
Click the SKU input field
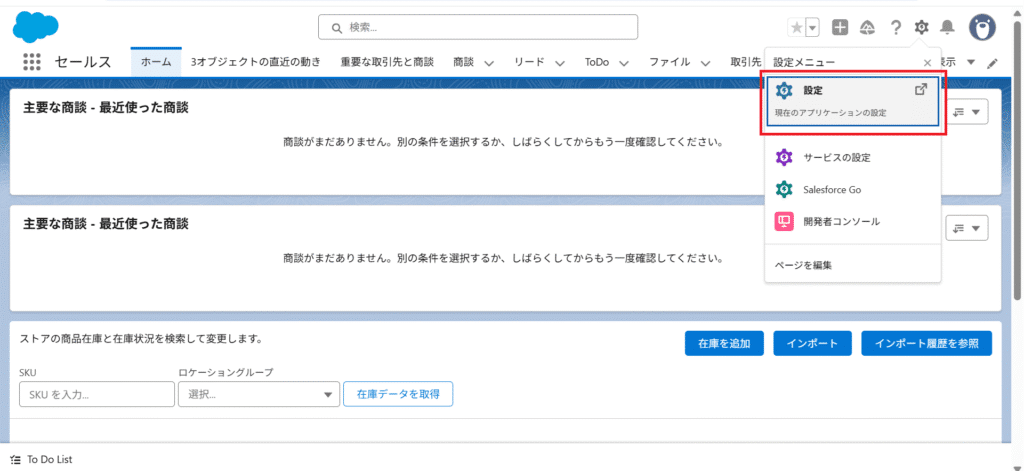(96, 394)
